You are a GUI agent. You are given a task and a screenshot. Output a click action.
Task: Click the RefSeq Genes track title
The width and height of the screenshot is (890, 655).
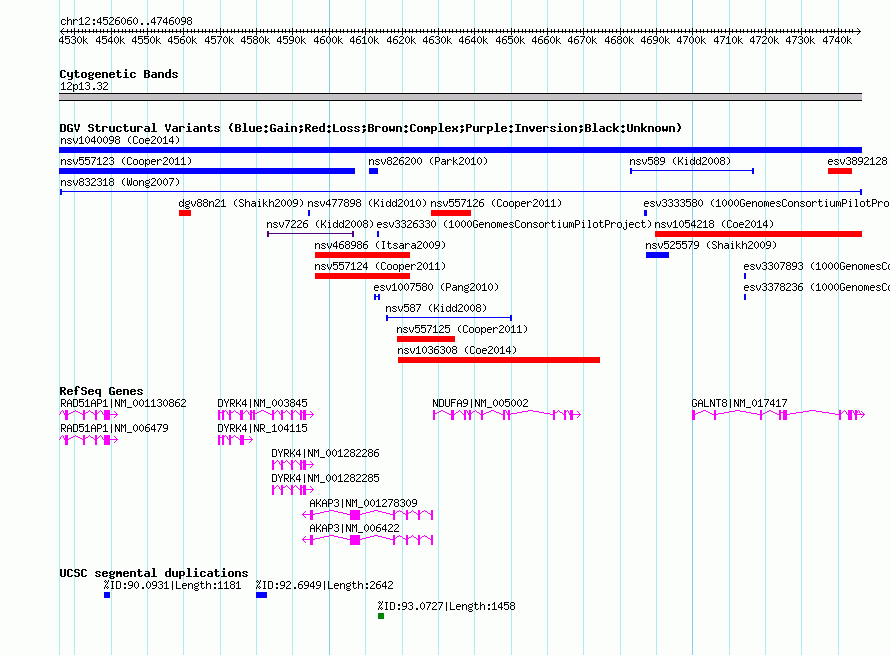[x=101, y=391]
